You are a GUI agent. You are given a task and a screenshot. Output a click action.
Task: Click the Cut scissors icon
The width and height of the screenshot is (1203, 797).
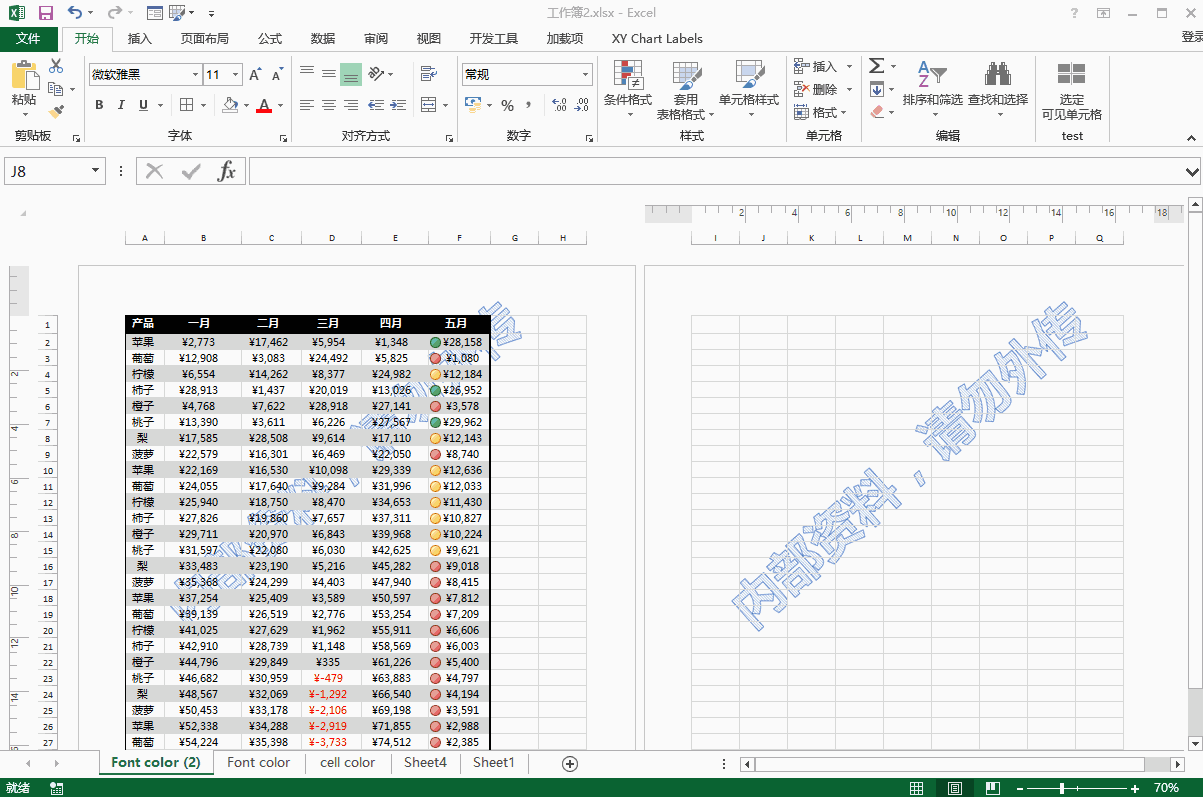click(56, 66)
